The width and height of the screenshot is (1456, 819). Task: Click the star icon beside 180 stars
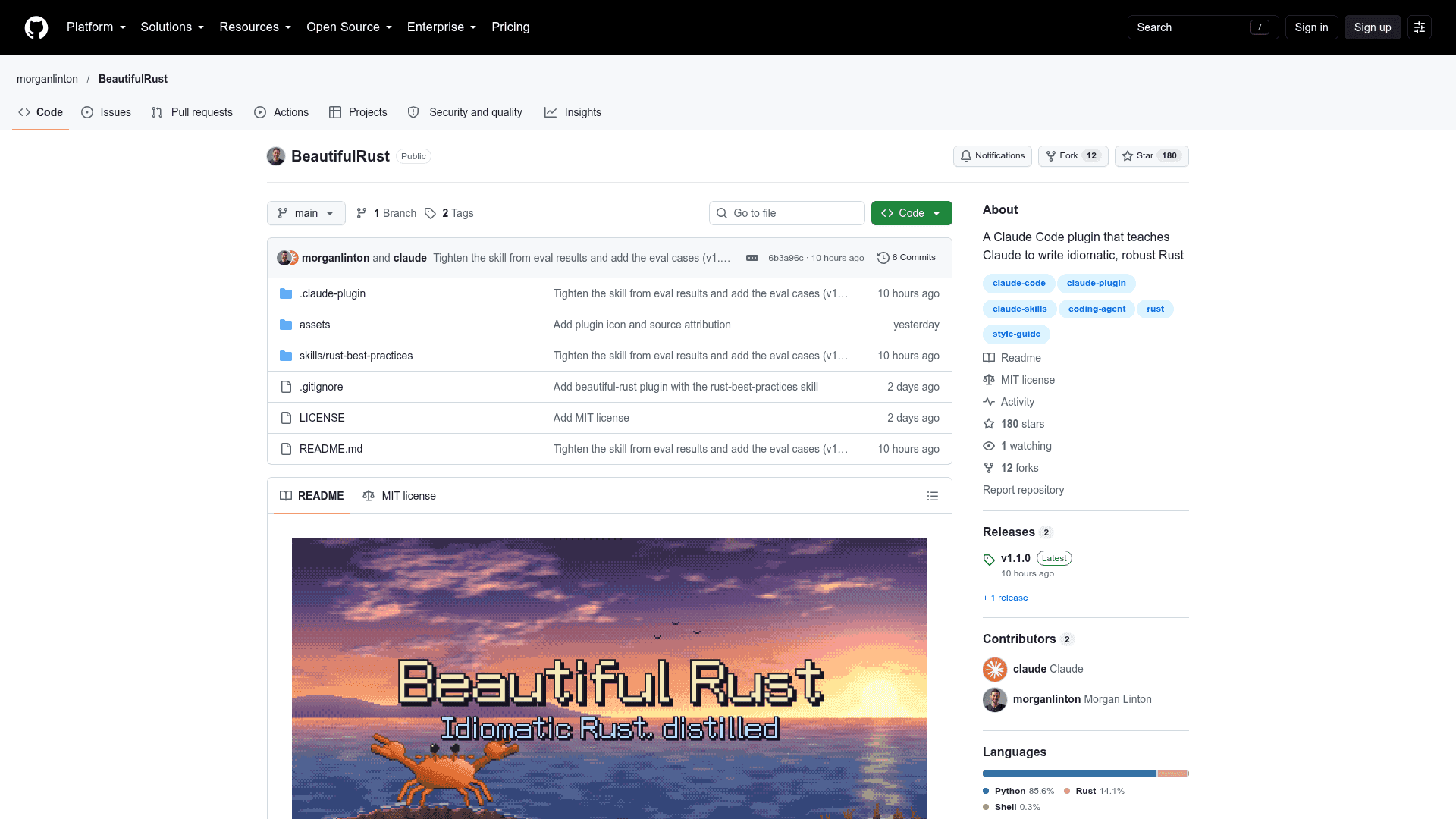pyautogui.click(x=989, y=424)
